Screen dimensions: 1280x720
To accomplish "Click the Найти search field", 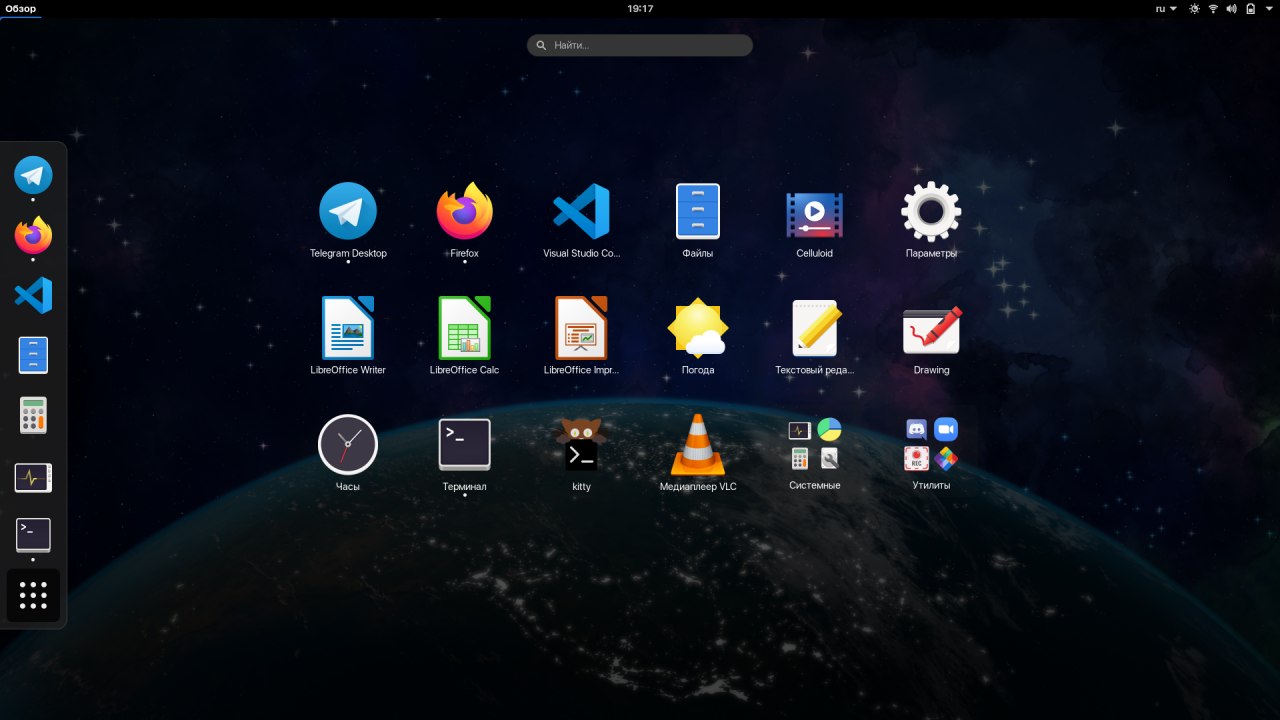I will point(640,45).
